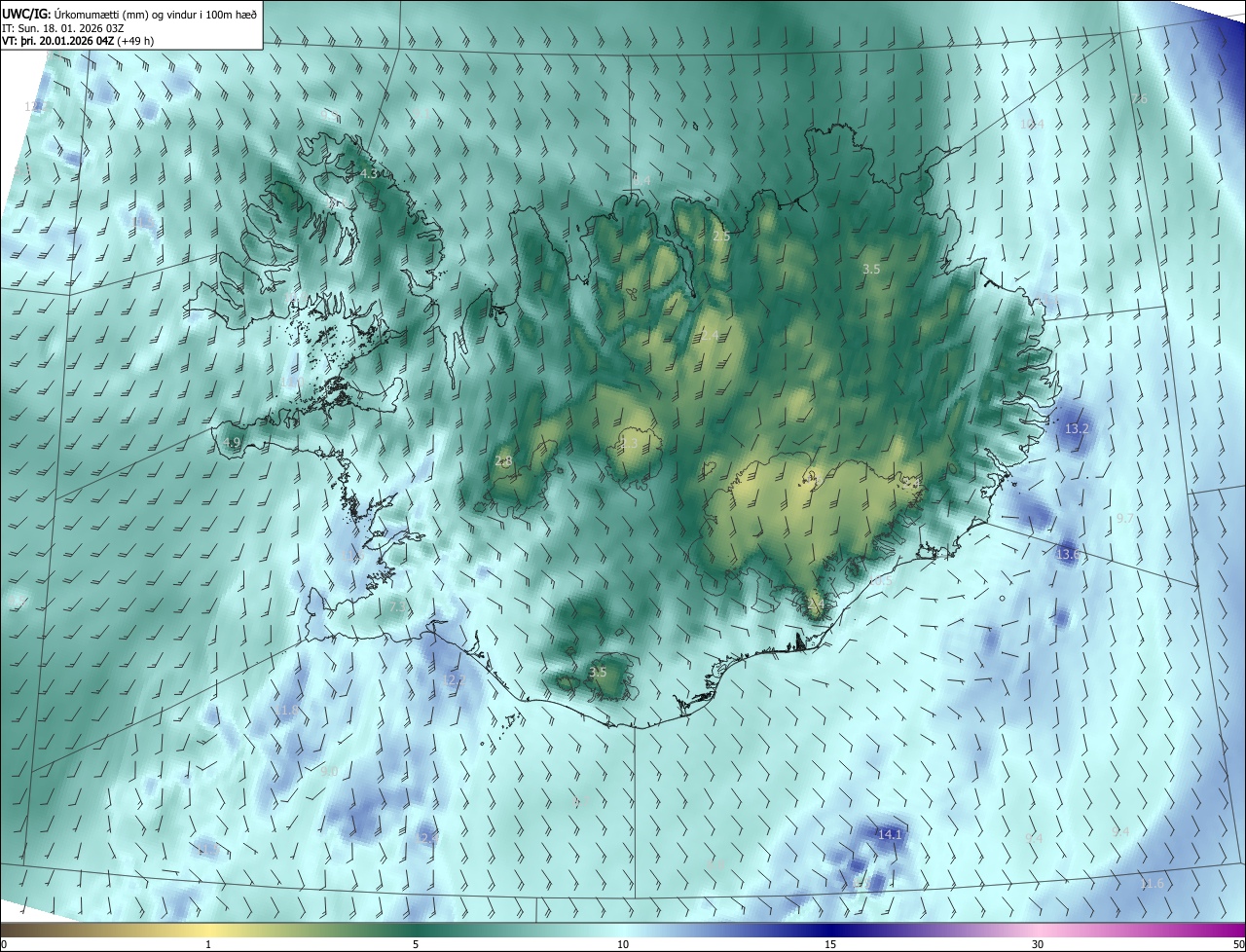Click the 10.4 value label in the northeast sea
This screenshot has width=1246, height=952.
(1032, 124)
